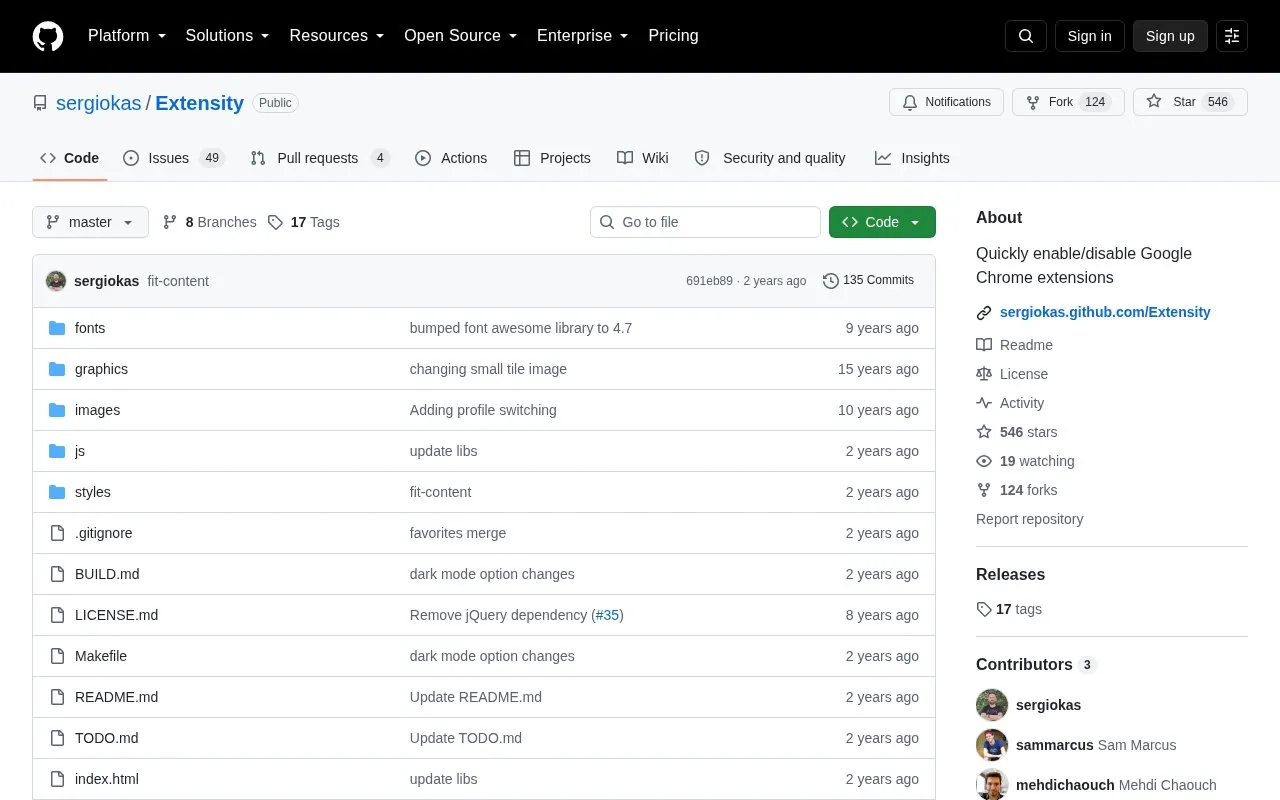Screen dimensions: 1280x800
Task: Click the repository icon beside sergiokas
Action: [40, 103]
